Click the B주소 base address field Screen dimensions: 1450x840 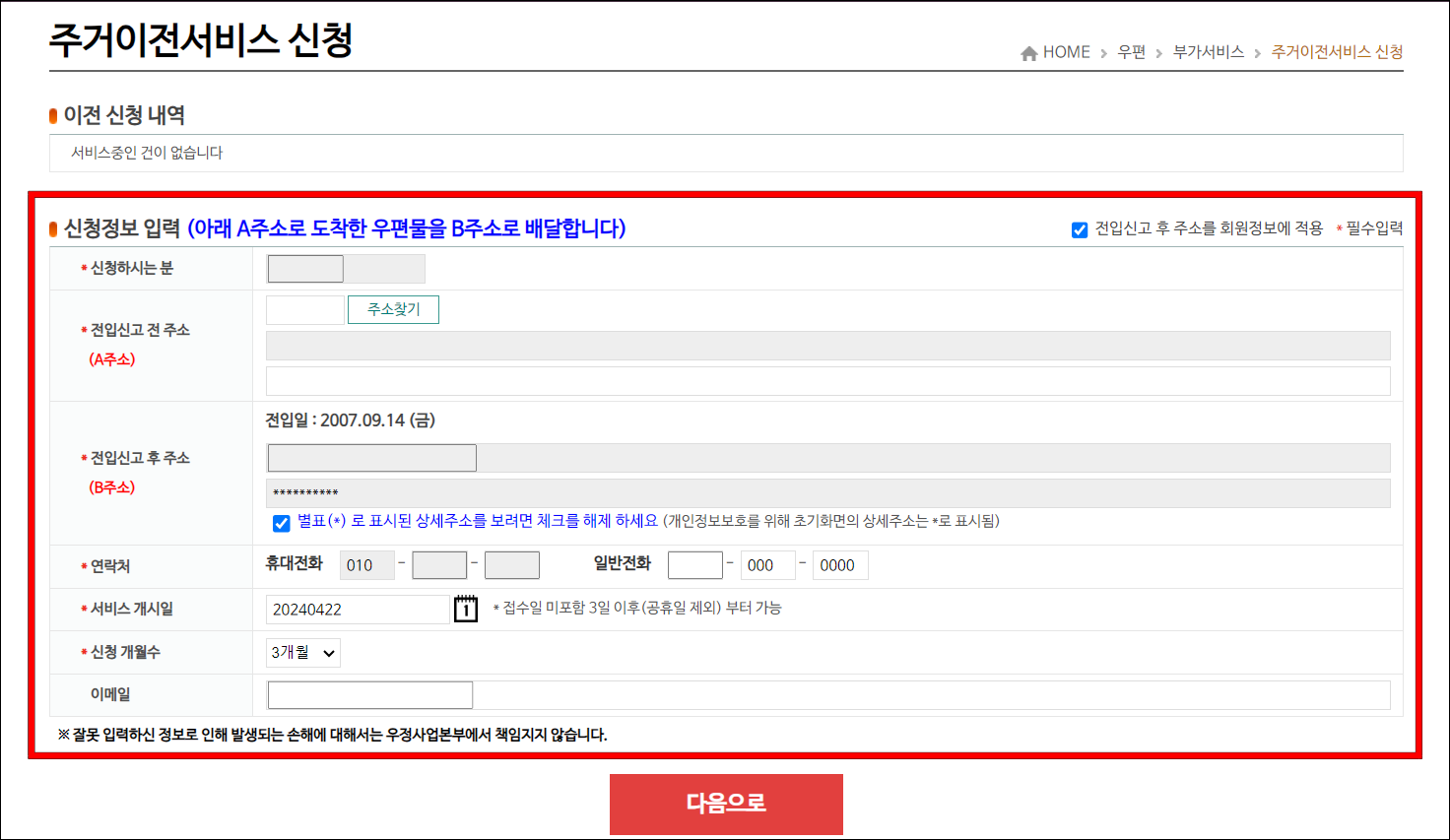click(828, 458)
